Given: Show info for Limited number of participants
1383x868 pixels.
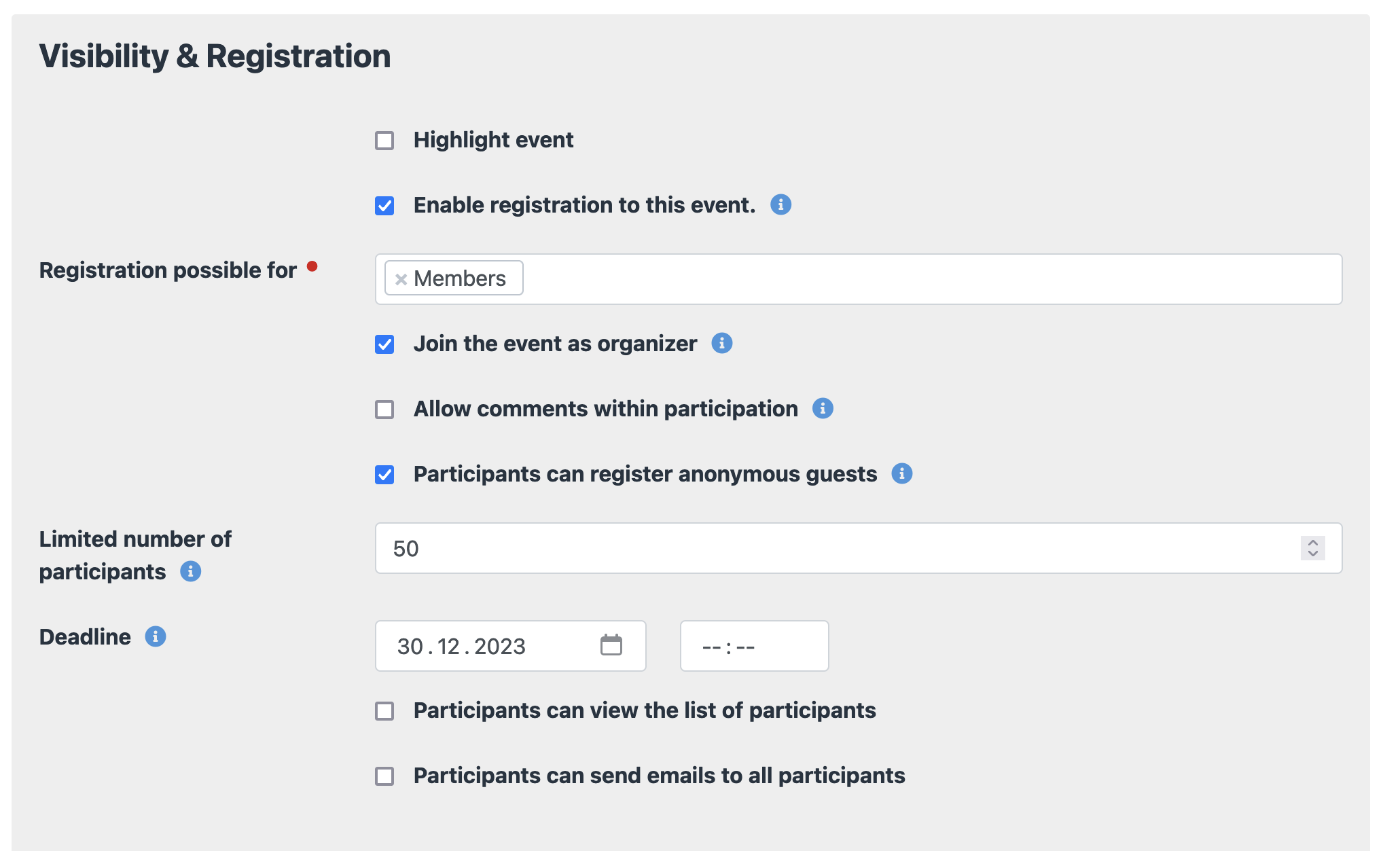Looking at the screenshot, I should (x=190, y=571).
